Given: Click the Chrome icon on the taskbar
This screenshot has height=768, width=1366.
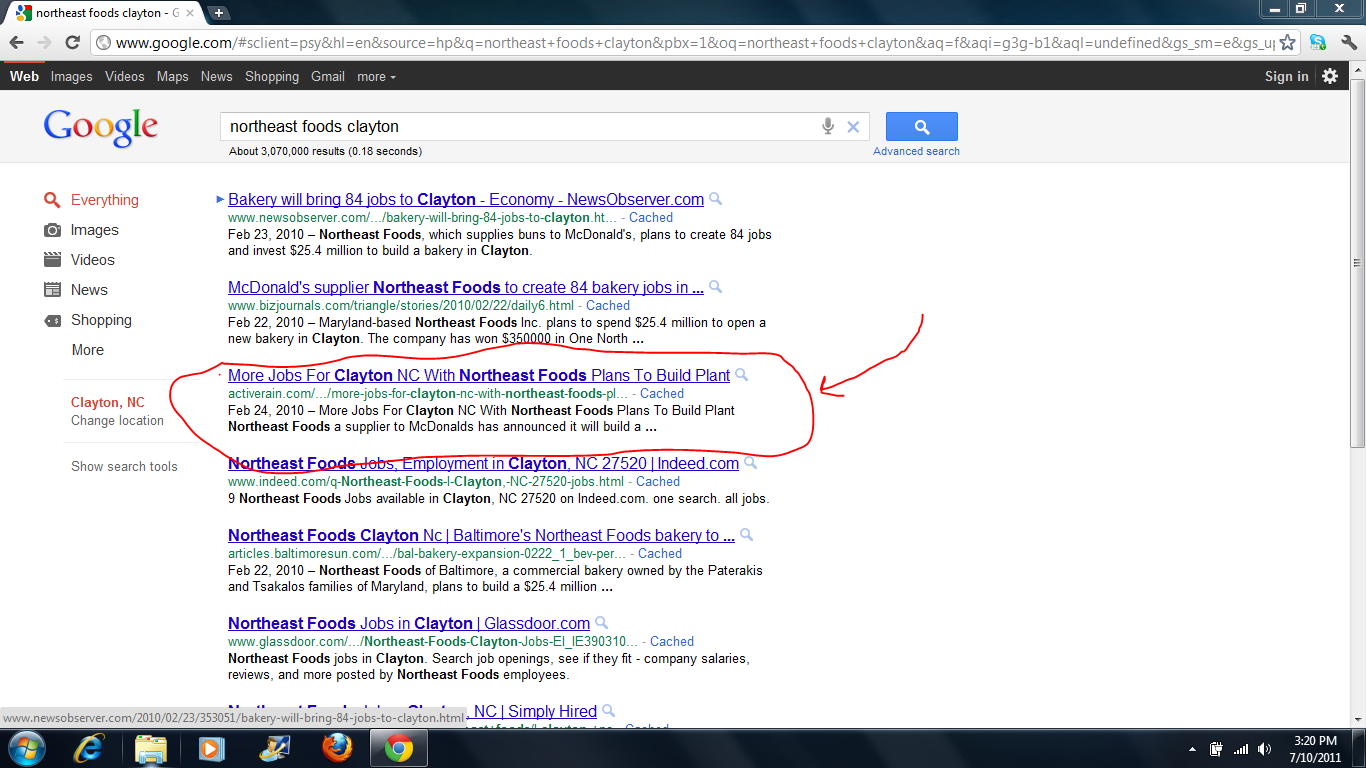Looking at the screenshot, I should pos(399,748).
